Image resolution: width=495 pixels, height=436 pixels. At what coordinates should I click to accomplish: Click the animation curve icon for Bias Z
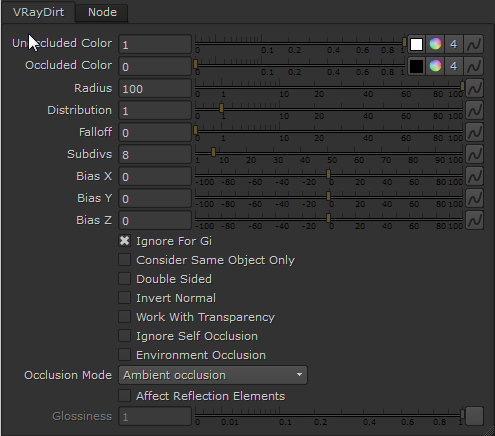[x=474, y=220]
